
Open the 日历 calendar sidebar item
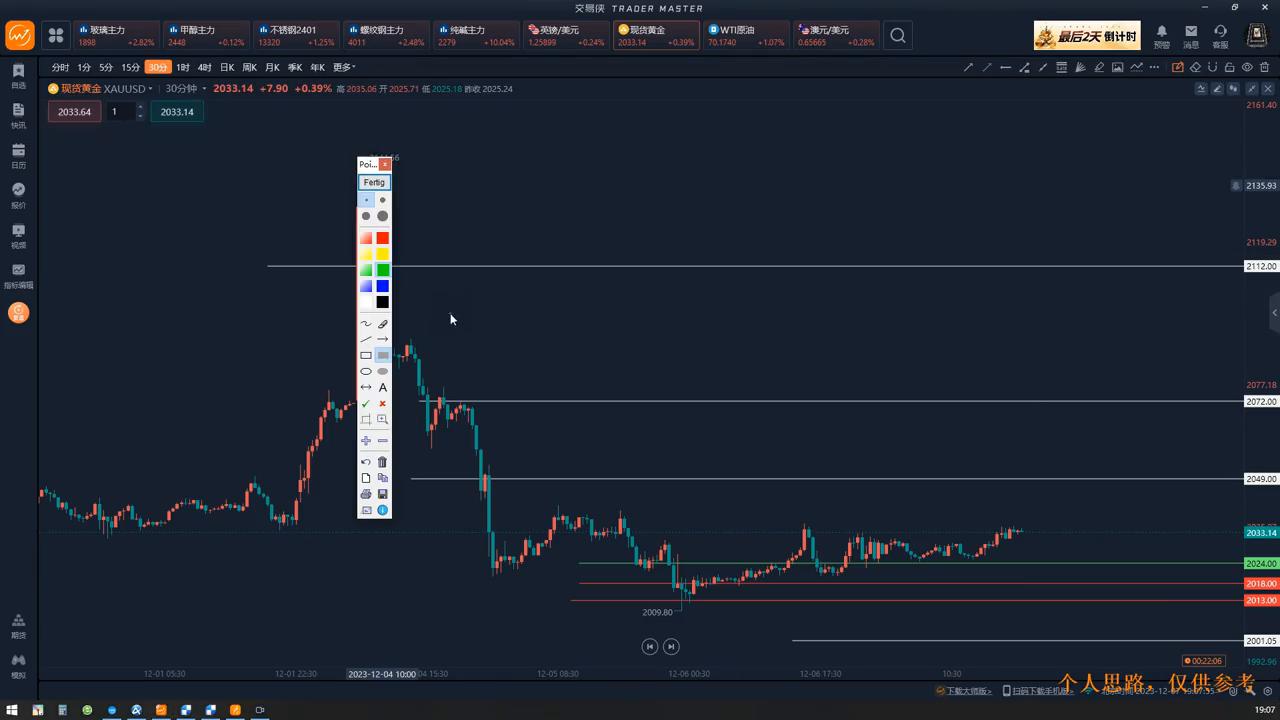point(18,156)
